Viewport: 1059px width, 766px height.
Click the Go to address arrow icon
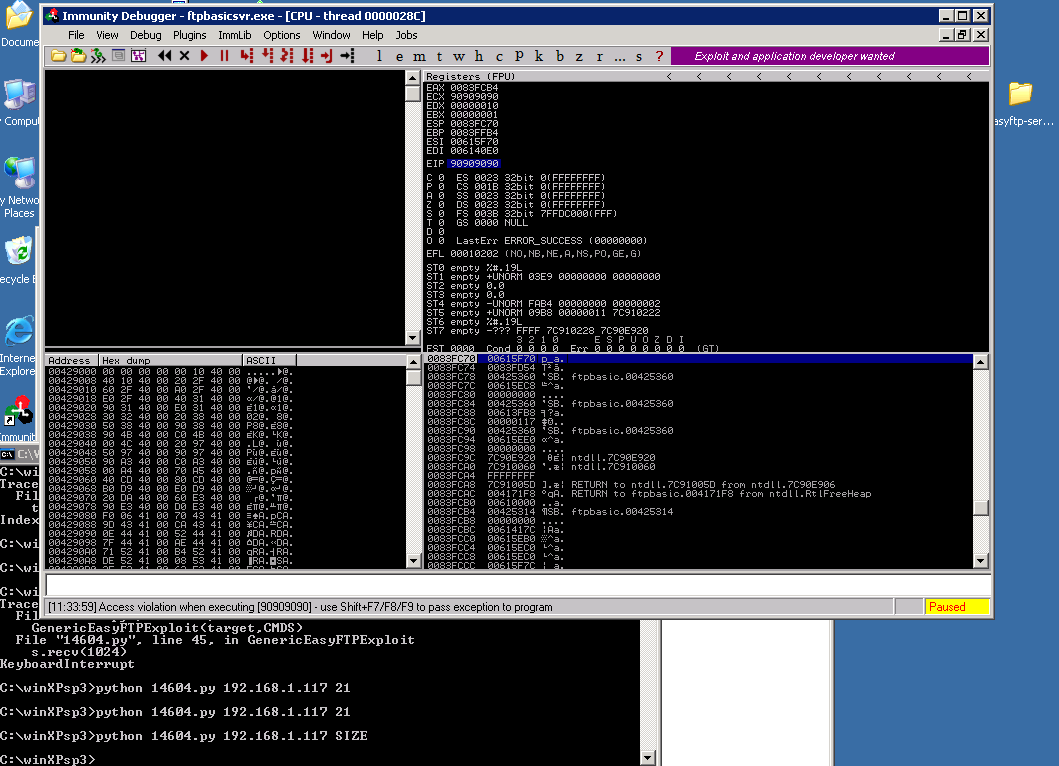point(347,56)
